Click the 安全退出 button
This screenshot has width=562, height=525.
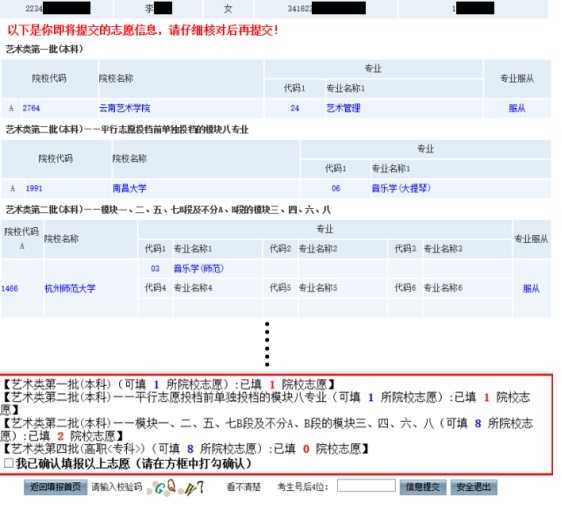[x=473, y=487]
